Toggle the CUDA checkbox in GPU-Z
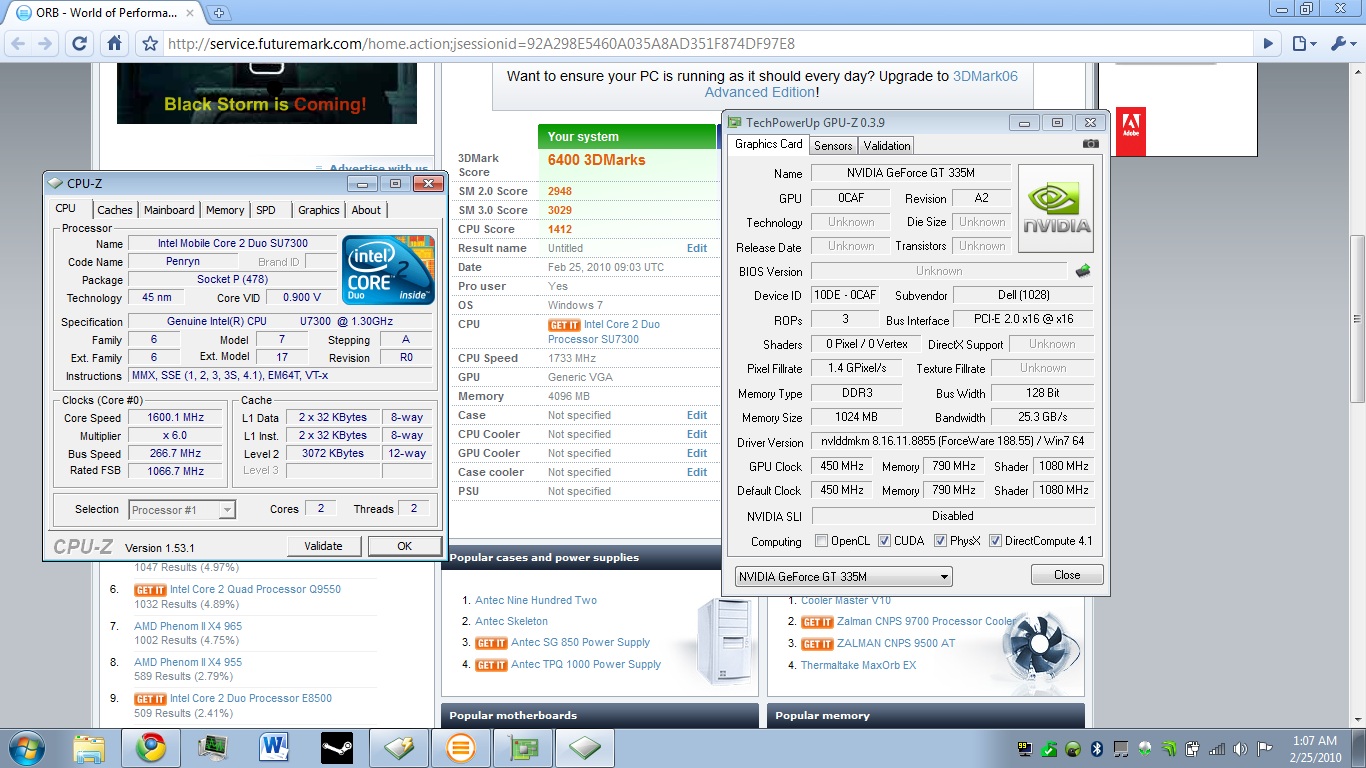Image resolution: width=1366 pixels, height=768 pixels. coord(884,541)
